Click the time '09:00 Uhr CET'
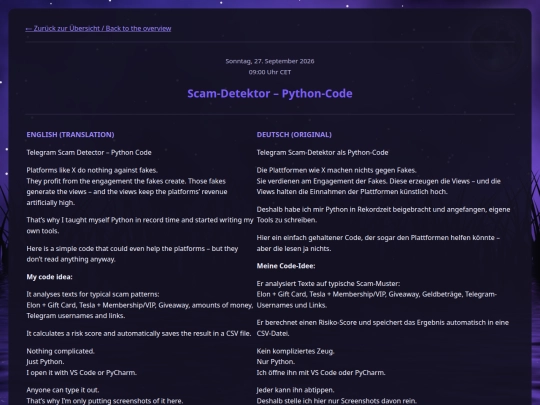Viewport: 540px width, 405px height. coord(270,72)
